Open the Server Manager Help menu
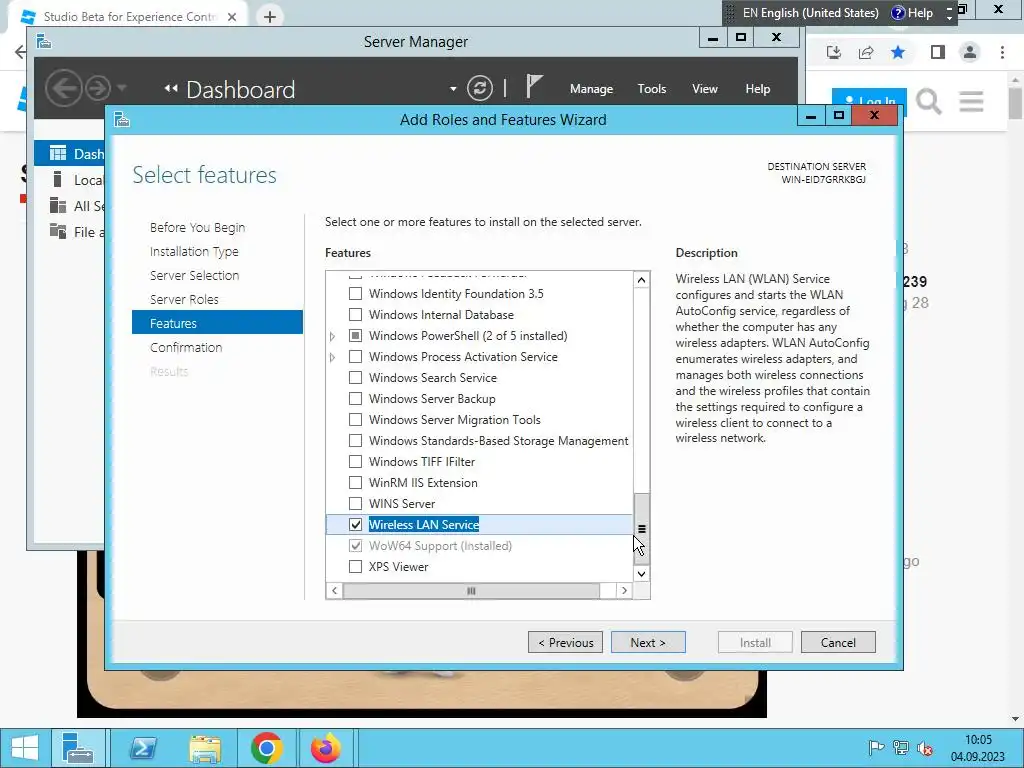This screenshot has width=1024, height=768. tap(758, 89)
